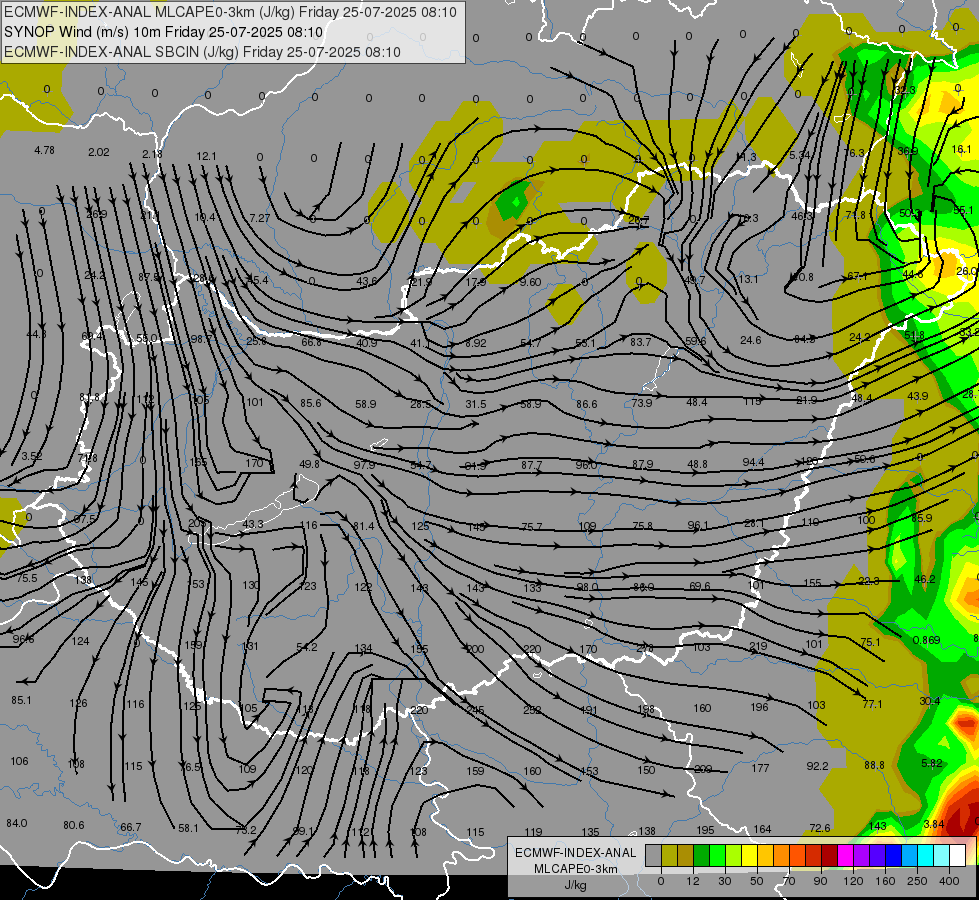This screenshot has width=979, height=900.
Task: Click the legend scale label "400"
Action: click(x=949, y=882)
